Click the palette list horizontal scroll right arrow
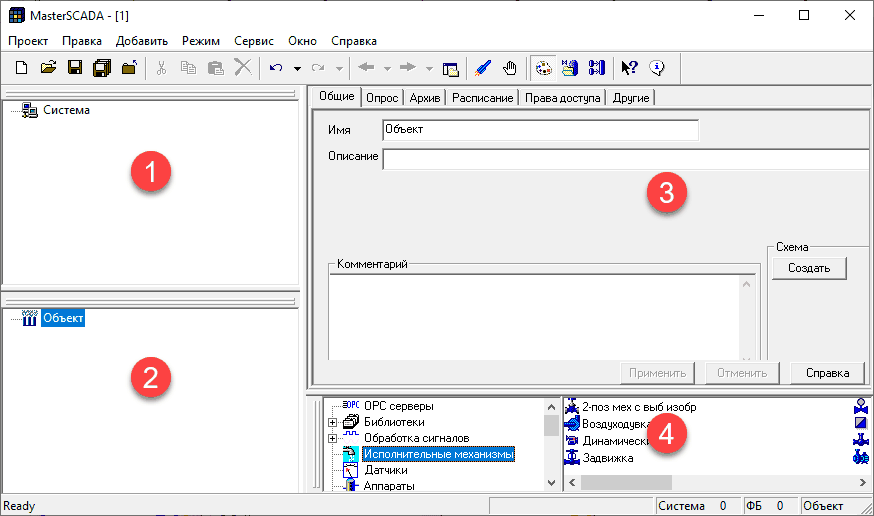The image size is (874, 516). [x=862, y=483]
